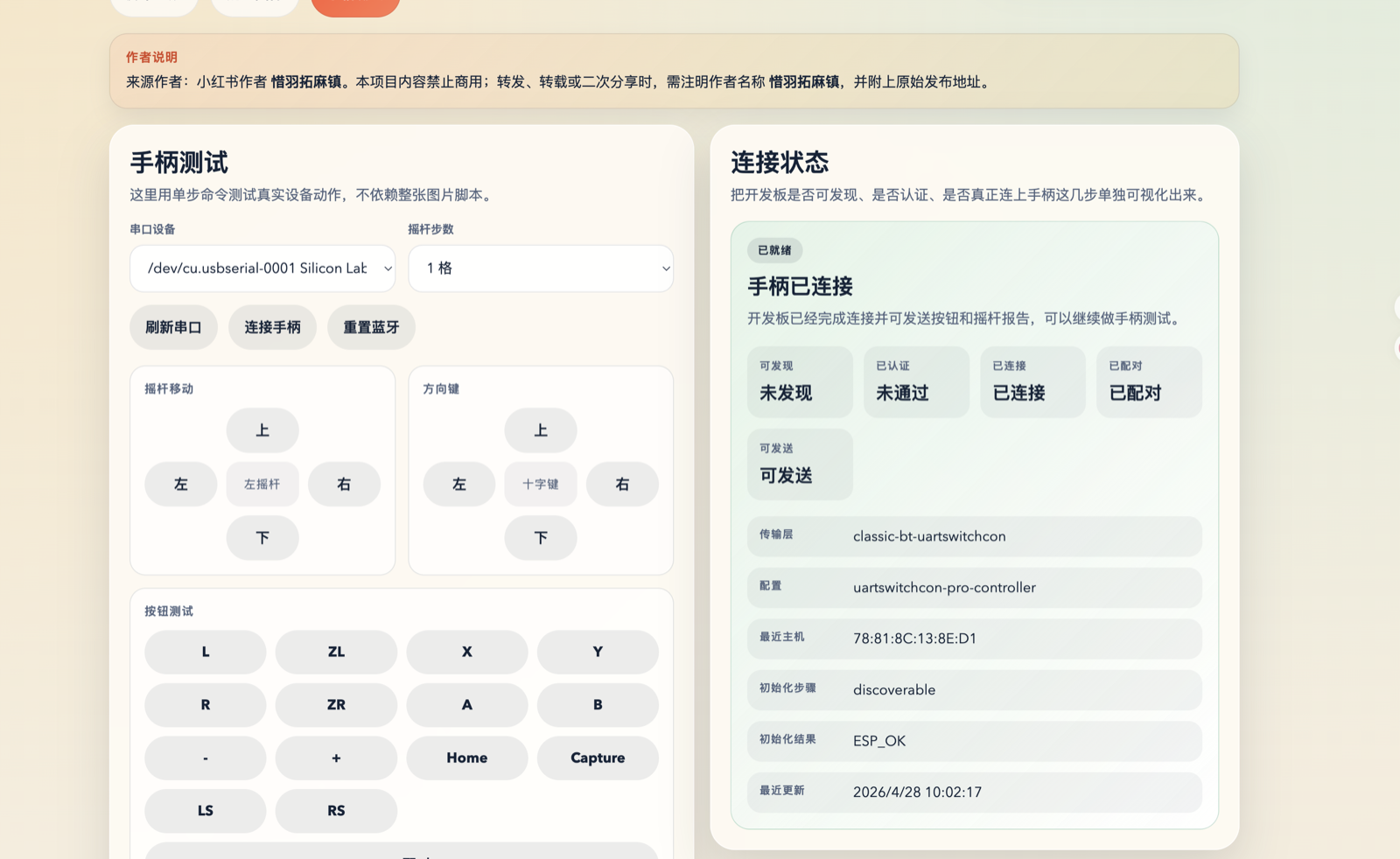The height and width of the screenshot is (859, 1400).
Task: Click 左 in the 方向键 panel
Action: click(459, 484)
